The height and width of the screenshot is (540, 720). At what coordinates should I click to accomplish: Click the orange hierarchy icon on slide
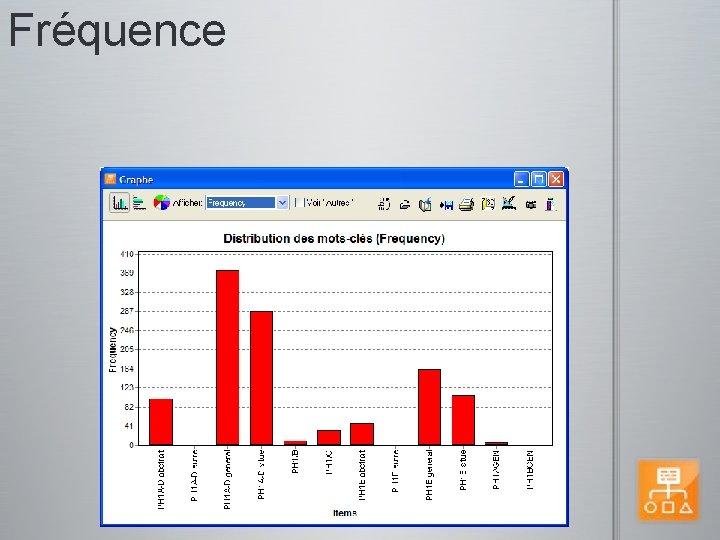click(669, 490)
